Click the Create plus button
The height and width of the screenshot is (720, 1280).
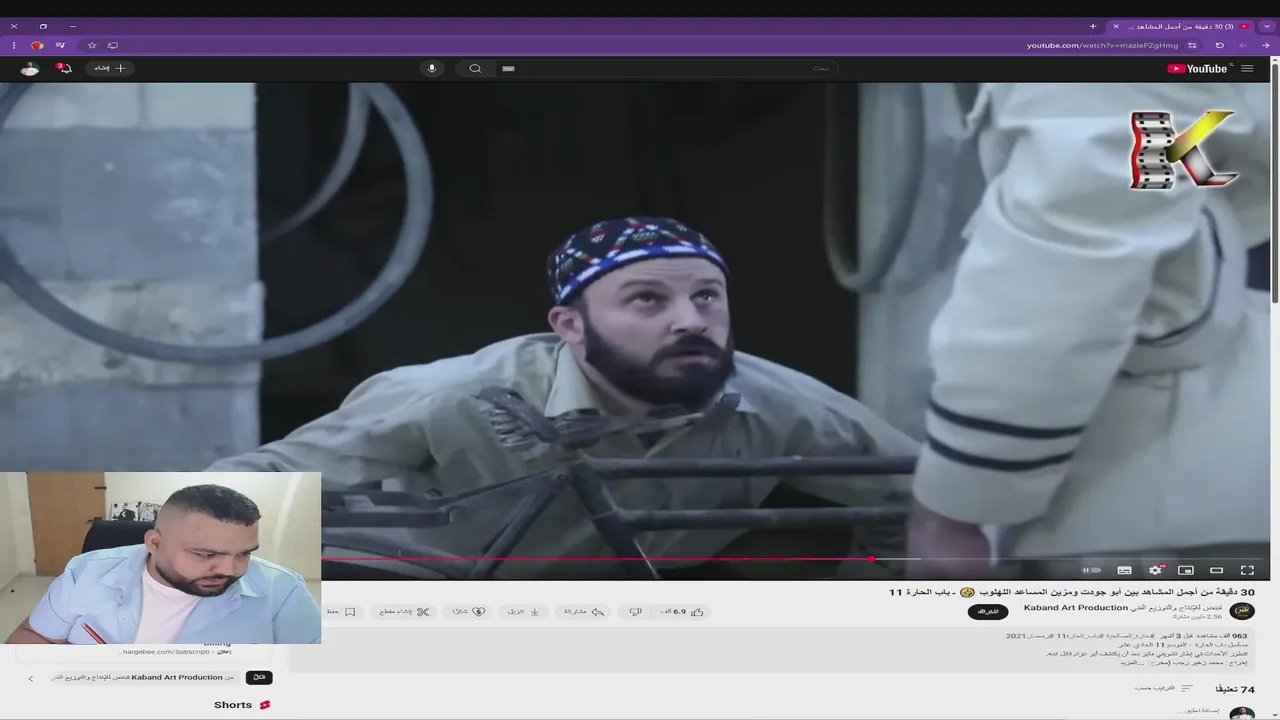(x=110, y=68)
